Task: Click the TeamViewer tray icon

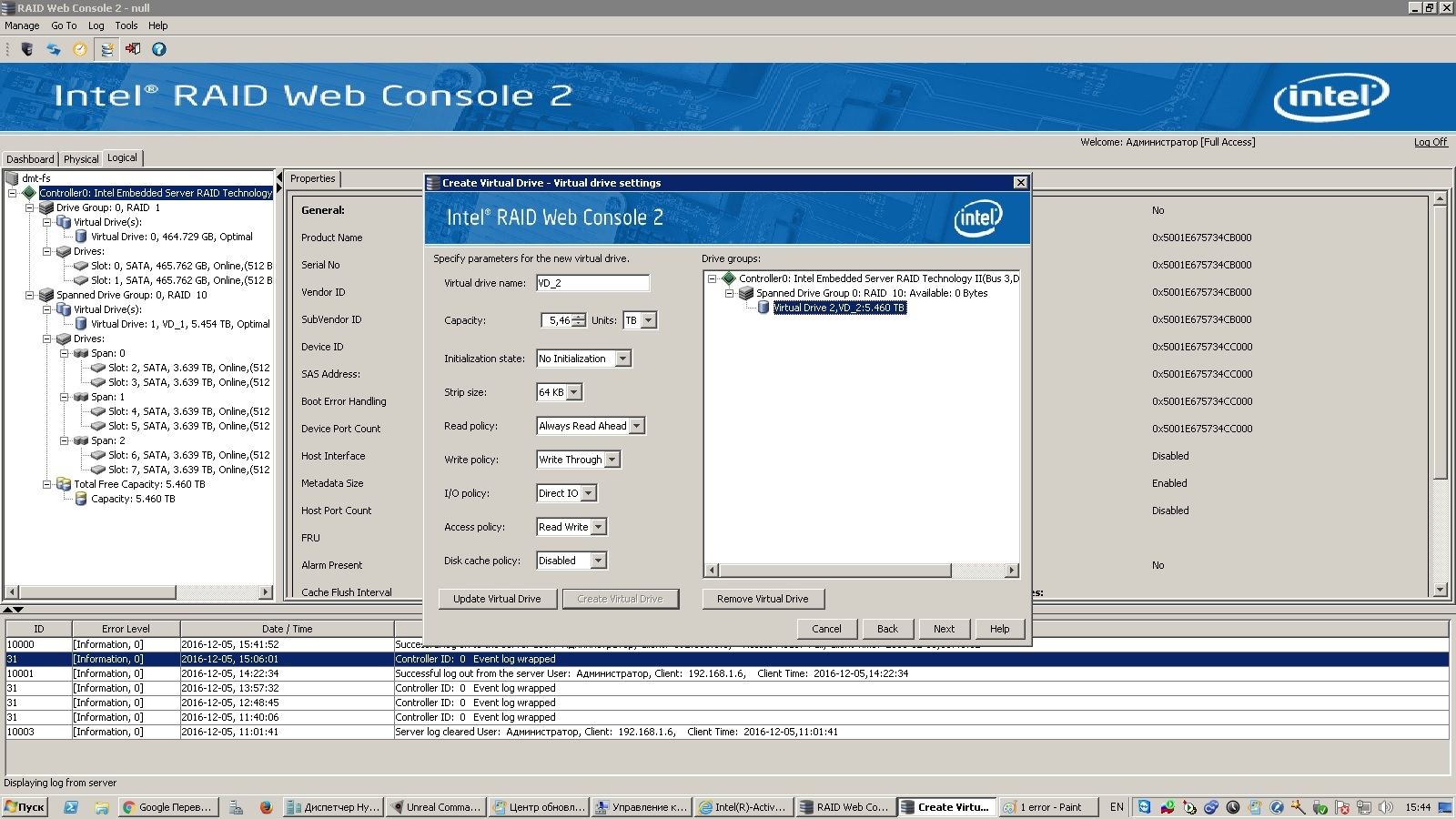Action: pyautogui.click(x=1145, y=807)
